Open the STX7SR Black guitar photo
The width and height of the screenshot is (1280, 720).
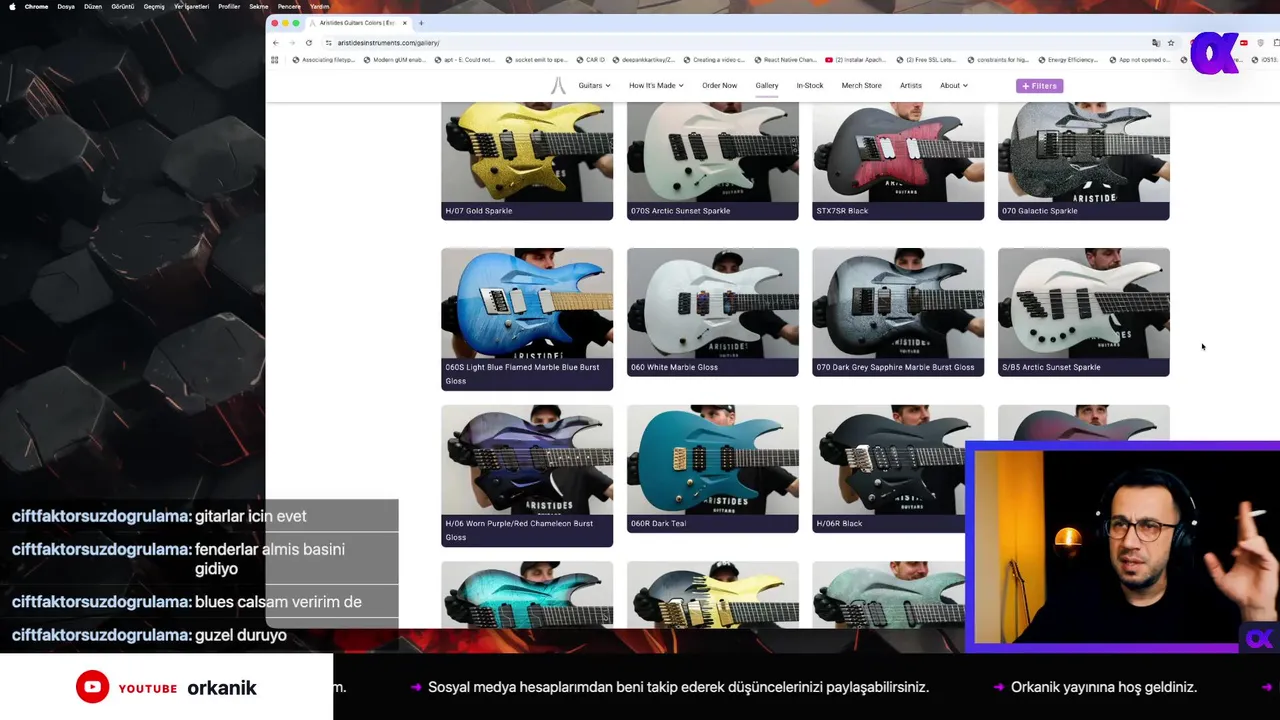coord(898,152)
